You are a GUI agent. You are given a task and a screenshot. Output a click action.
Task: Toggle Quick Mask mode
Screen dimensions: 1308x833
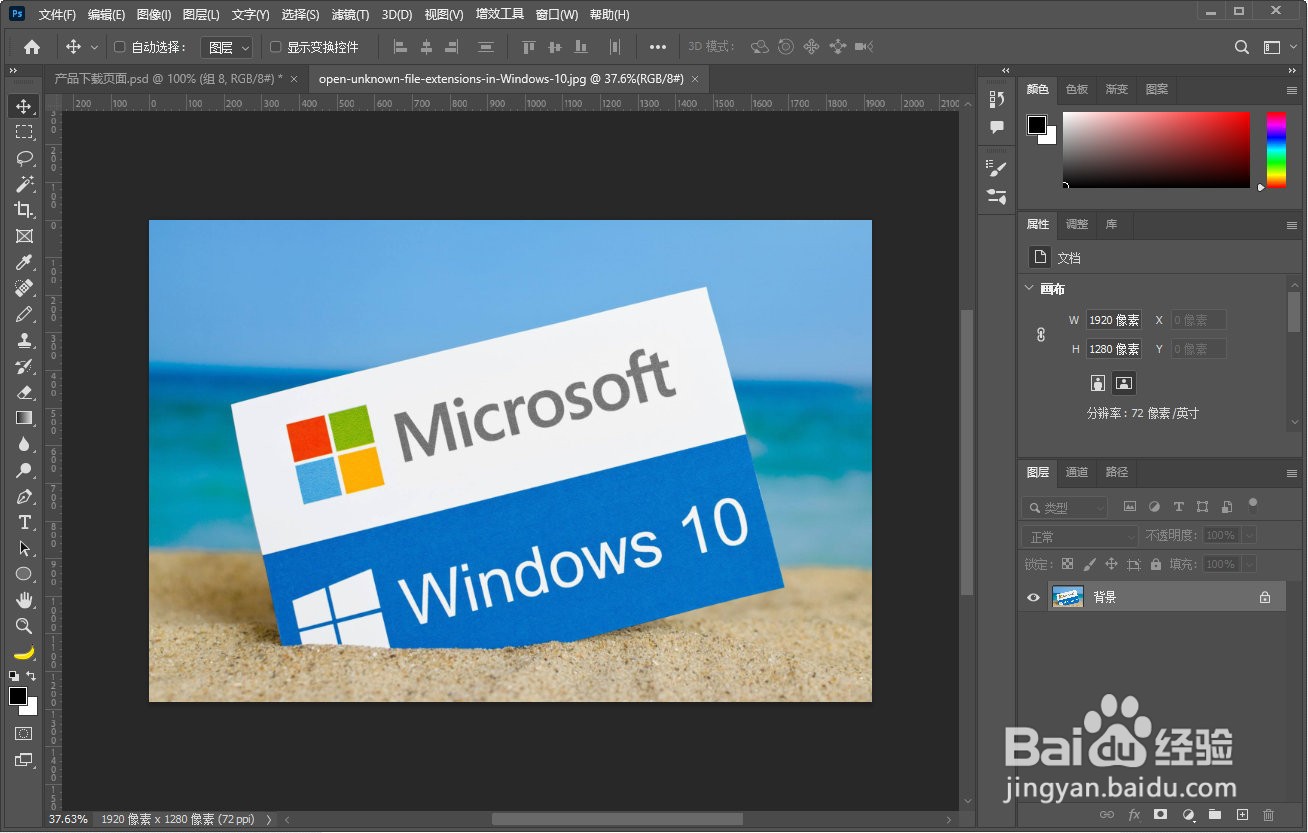pyautogui.click(x=24, y=734)
